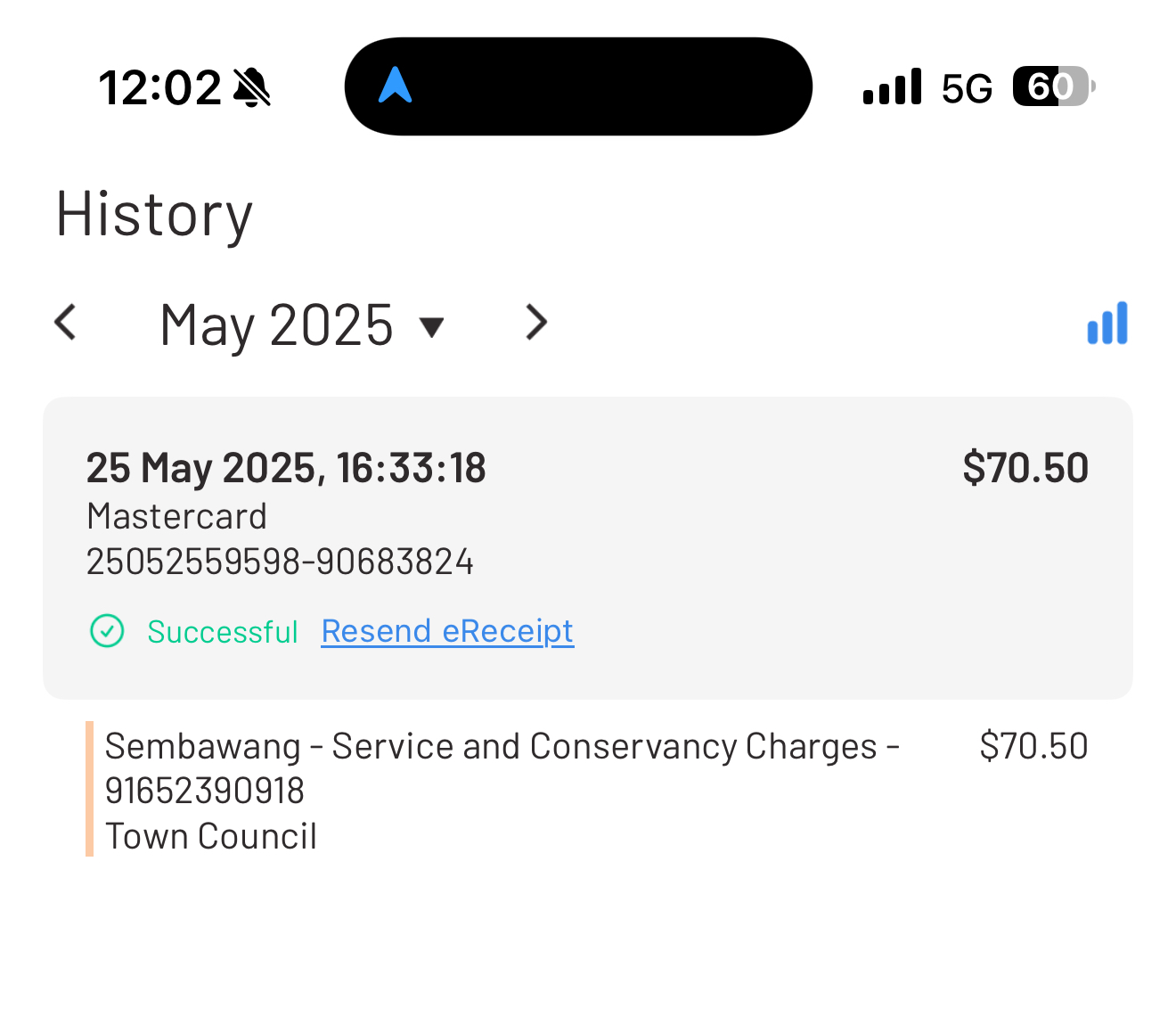Tap the orange category color bar
Image resolution: width=1176 pixels, height=1009 pixels.
tap(89, 789)
